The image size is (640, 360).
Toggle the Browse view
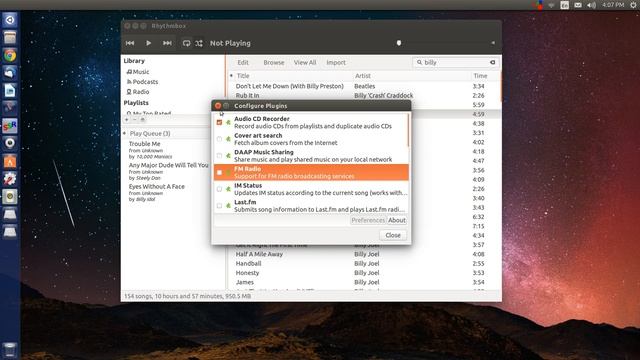click(273, 62)
